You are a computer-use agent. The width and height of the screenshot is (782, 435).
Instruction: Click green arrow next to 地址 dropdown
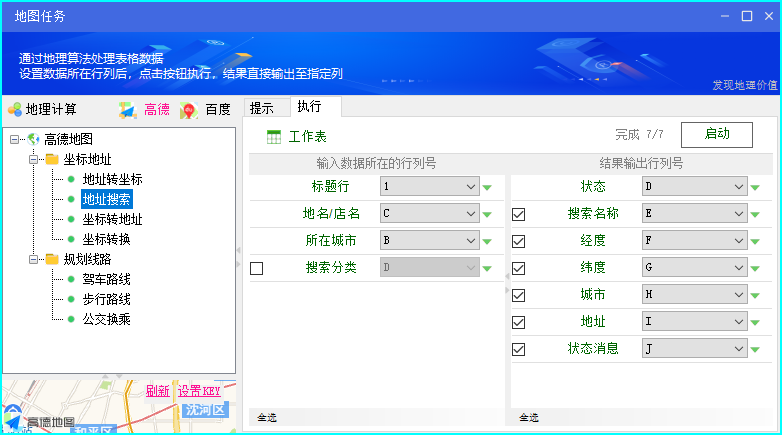coord(755,322)
